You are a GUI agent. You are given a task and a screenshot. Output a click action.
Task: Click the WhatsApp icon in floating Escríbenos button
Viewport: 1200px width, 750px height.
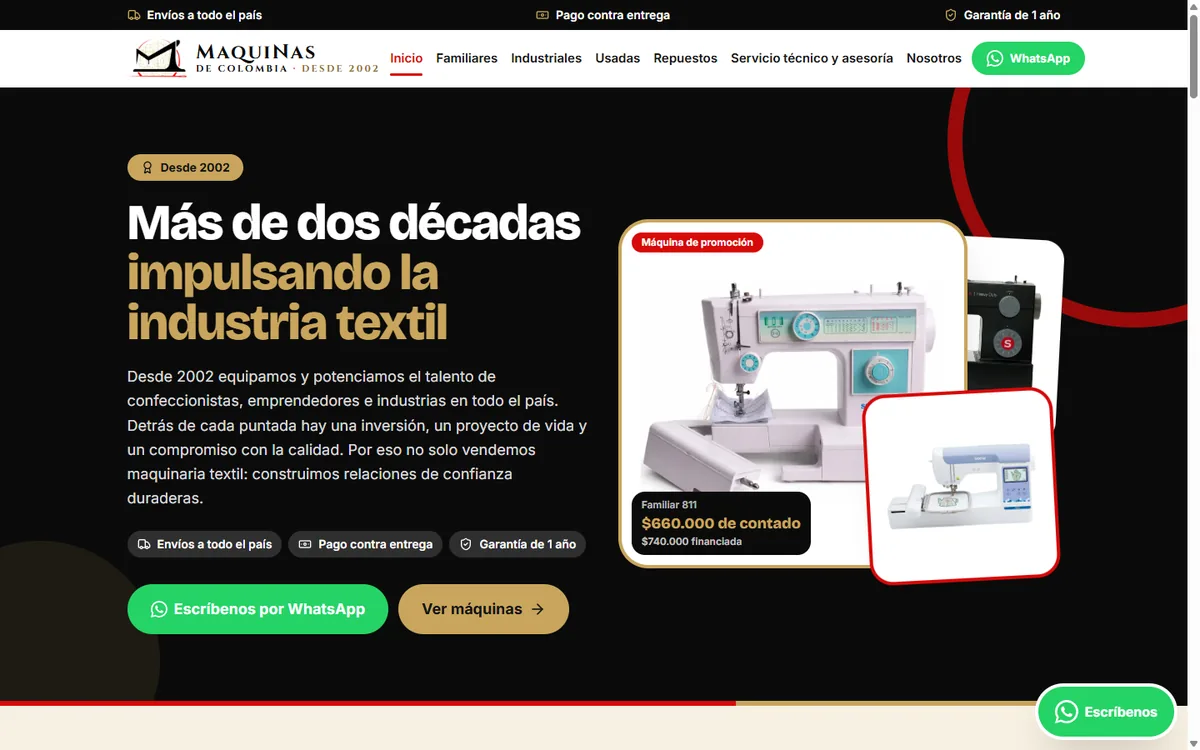[1066, 712]
